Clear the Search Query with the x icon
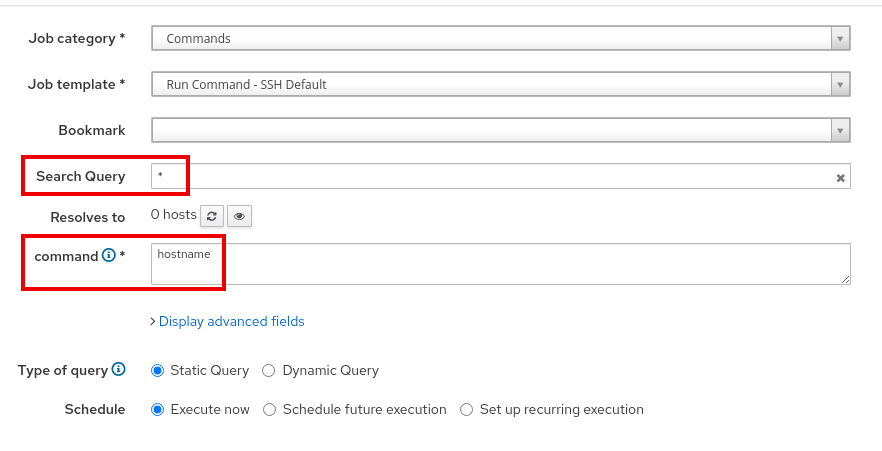 point(841,177)
